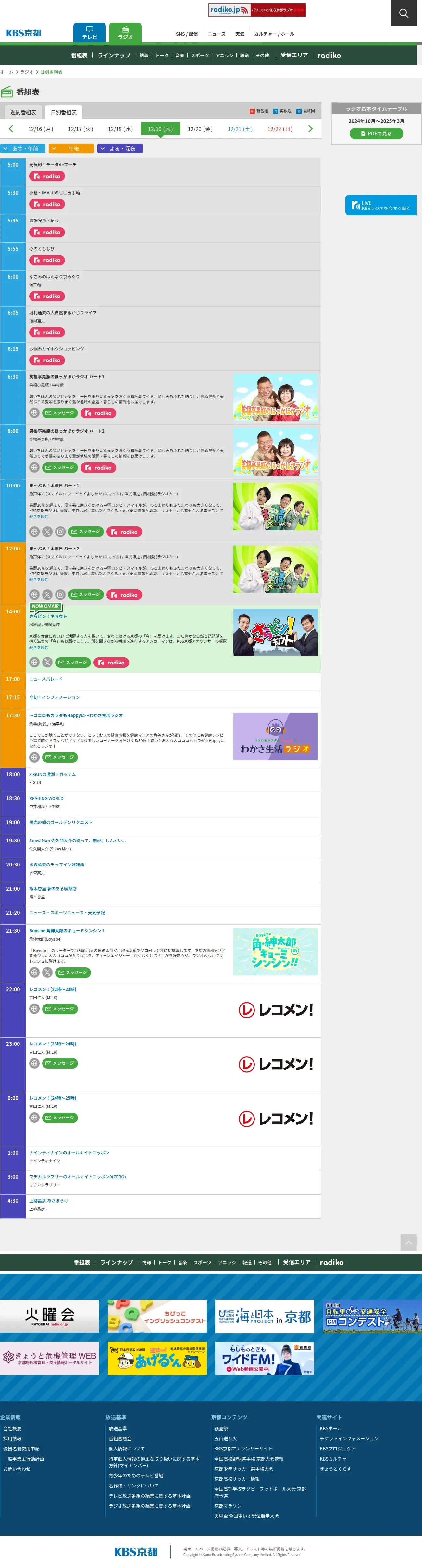
Task: Open website icon for わかさ生活ラジオ
Action: [35, 757]
